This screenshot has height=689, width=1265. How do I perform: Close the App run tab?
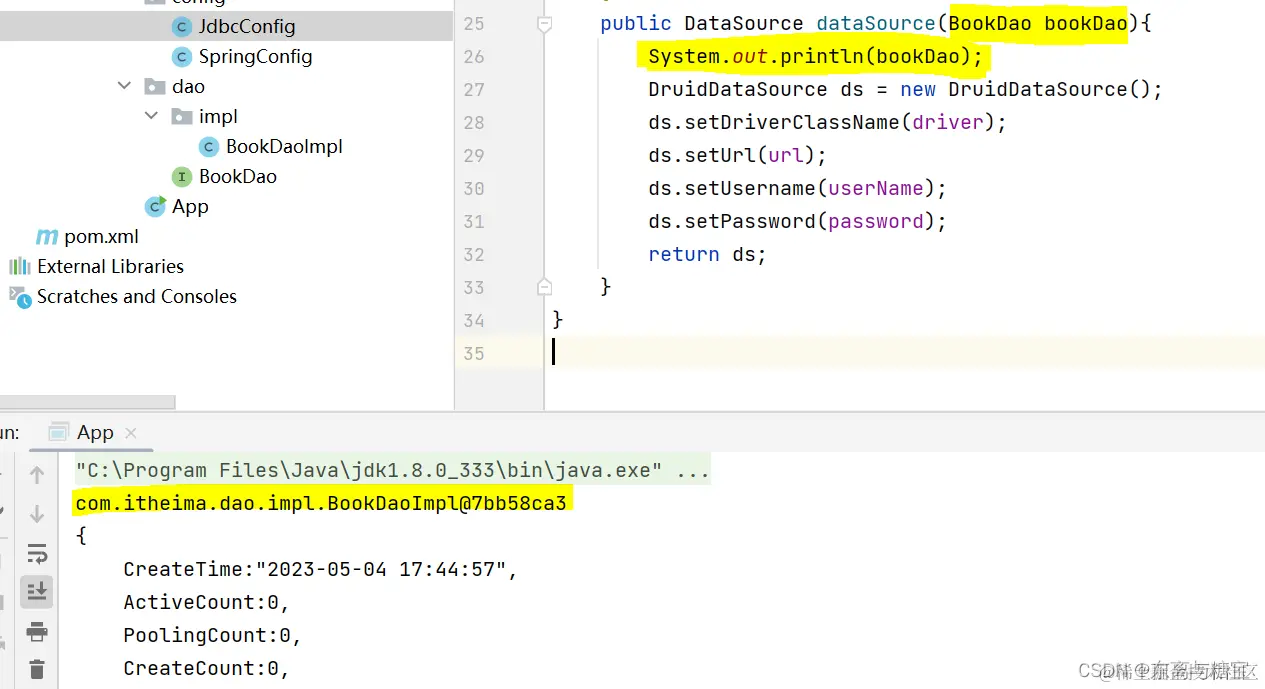point(131,433)
